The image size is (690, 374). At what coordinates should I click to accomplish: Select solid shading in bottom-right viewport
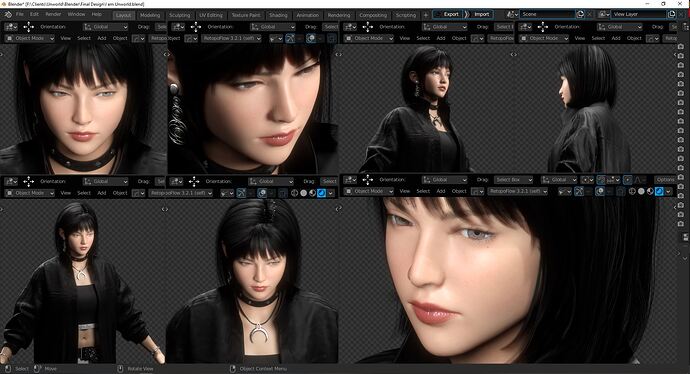tap(642, 191)
